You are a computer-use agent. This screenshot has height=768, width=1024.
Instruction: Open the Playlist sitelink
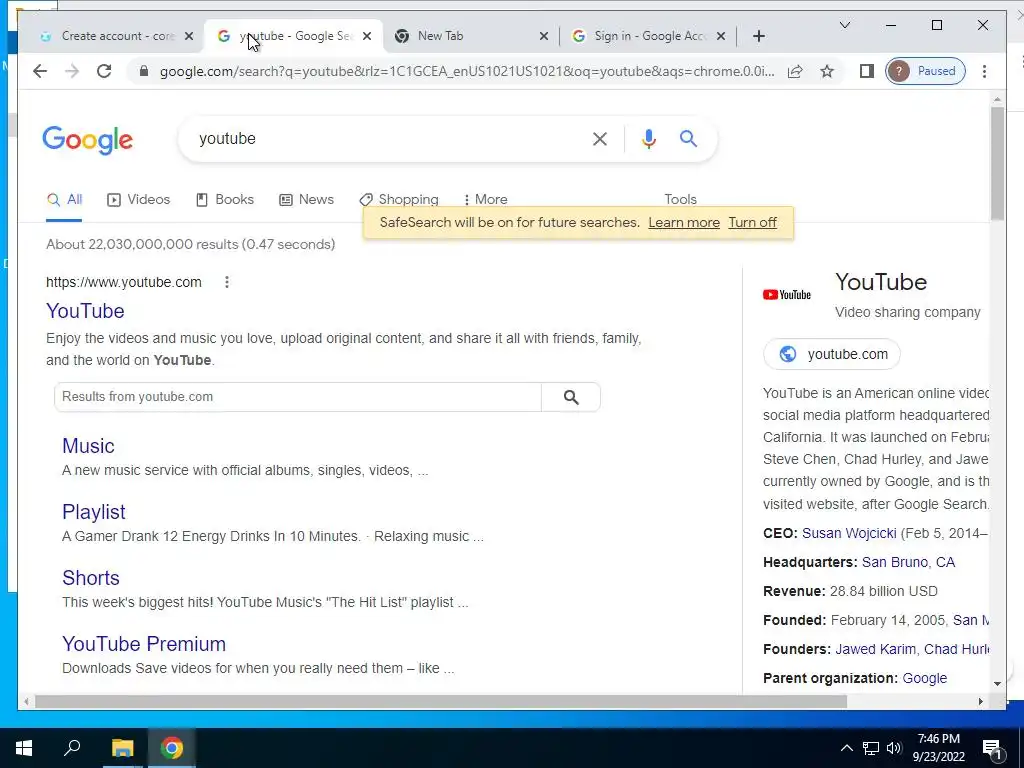point(93,512)
